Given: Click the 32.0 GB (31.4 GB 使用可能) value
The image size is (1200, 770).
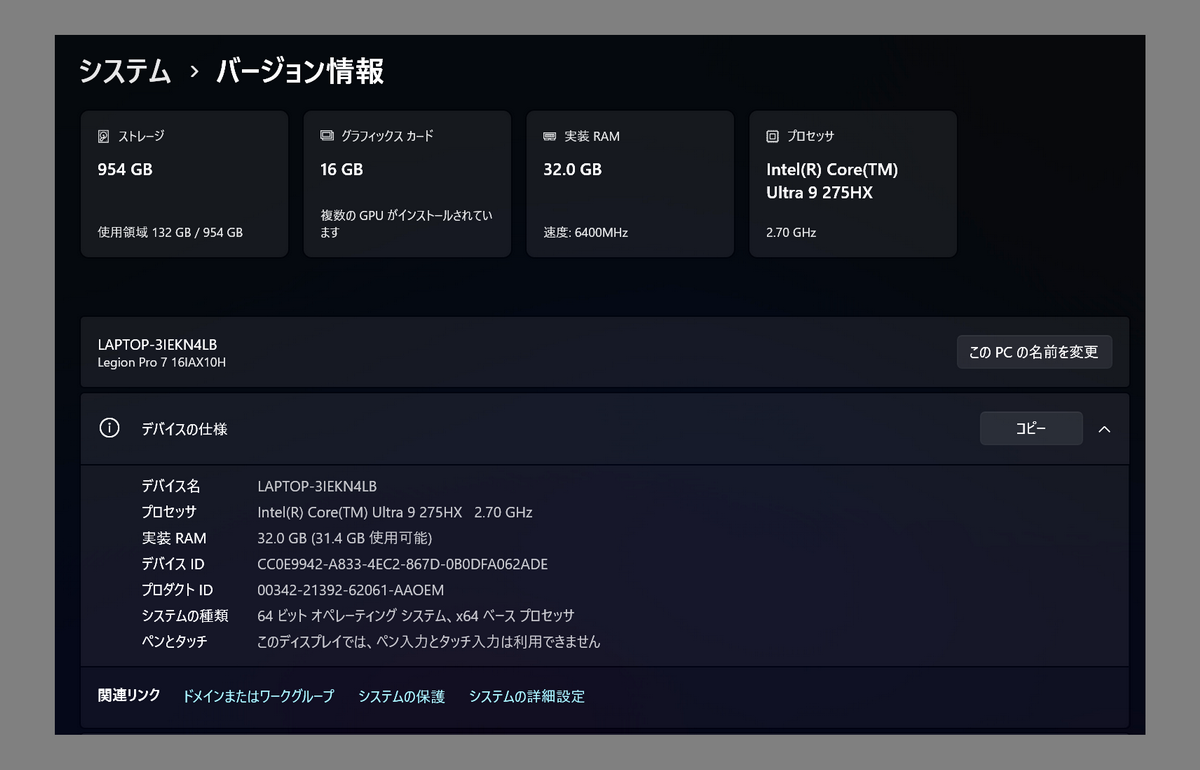Looking at the screenshot, I should [344, 538].
